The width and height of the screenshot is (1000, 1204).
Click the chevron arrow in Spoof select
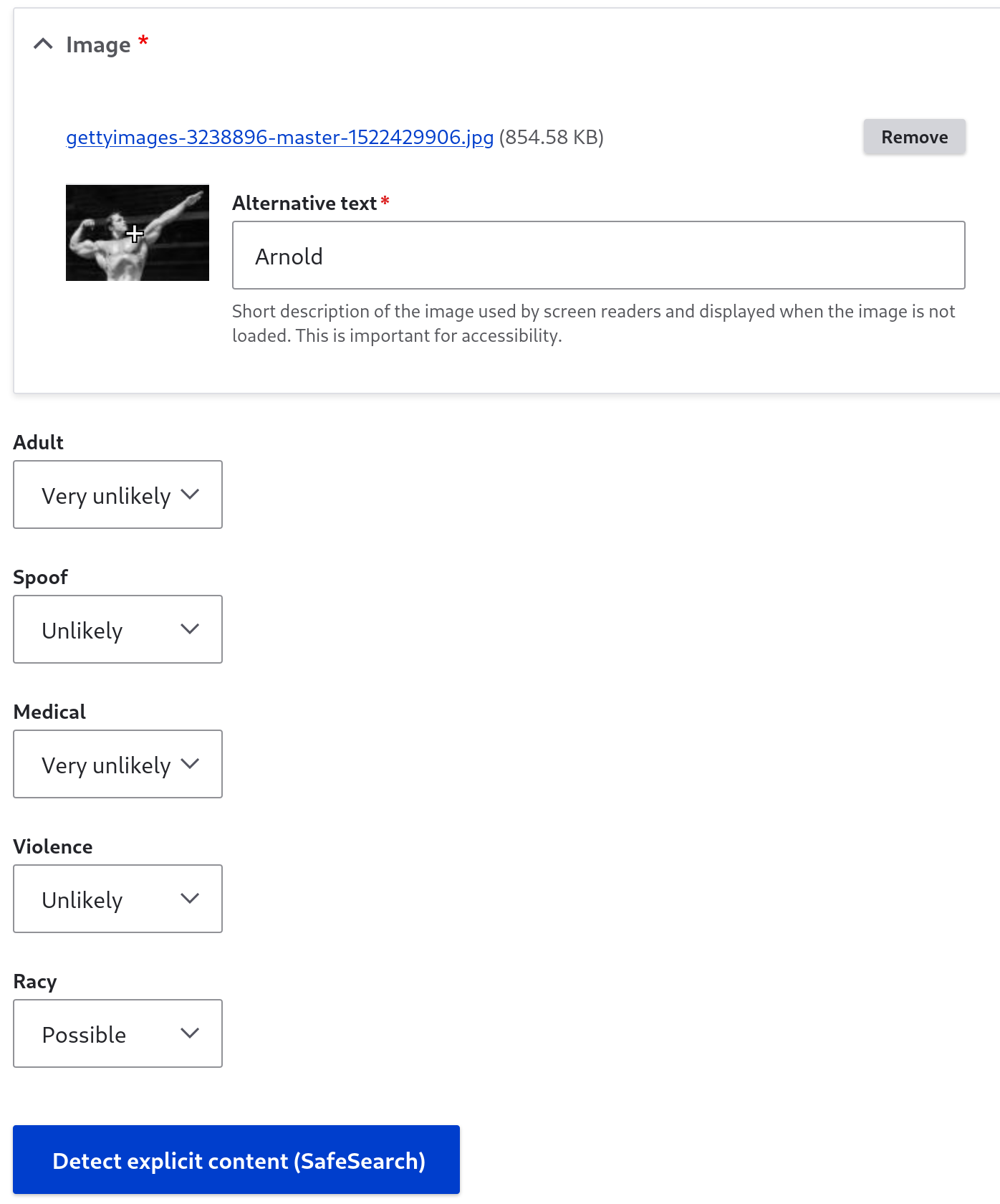coord(190,629)
